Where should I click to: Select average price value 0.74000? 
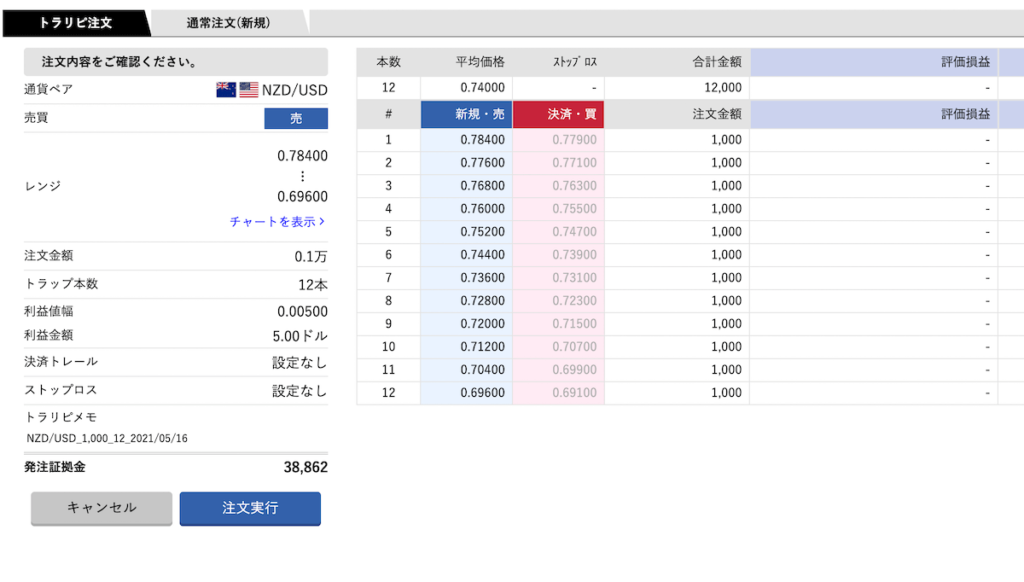click(x=482, y=88)
